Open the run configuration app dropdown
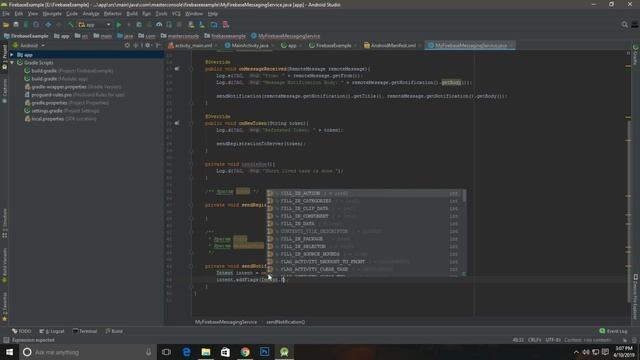Viewport: 640px width, 360px height. pos(94,25)
